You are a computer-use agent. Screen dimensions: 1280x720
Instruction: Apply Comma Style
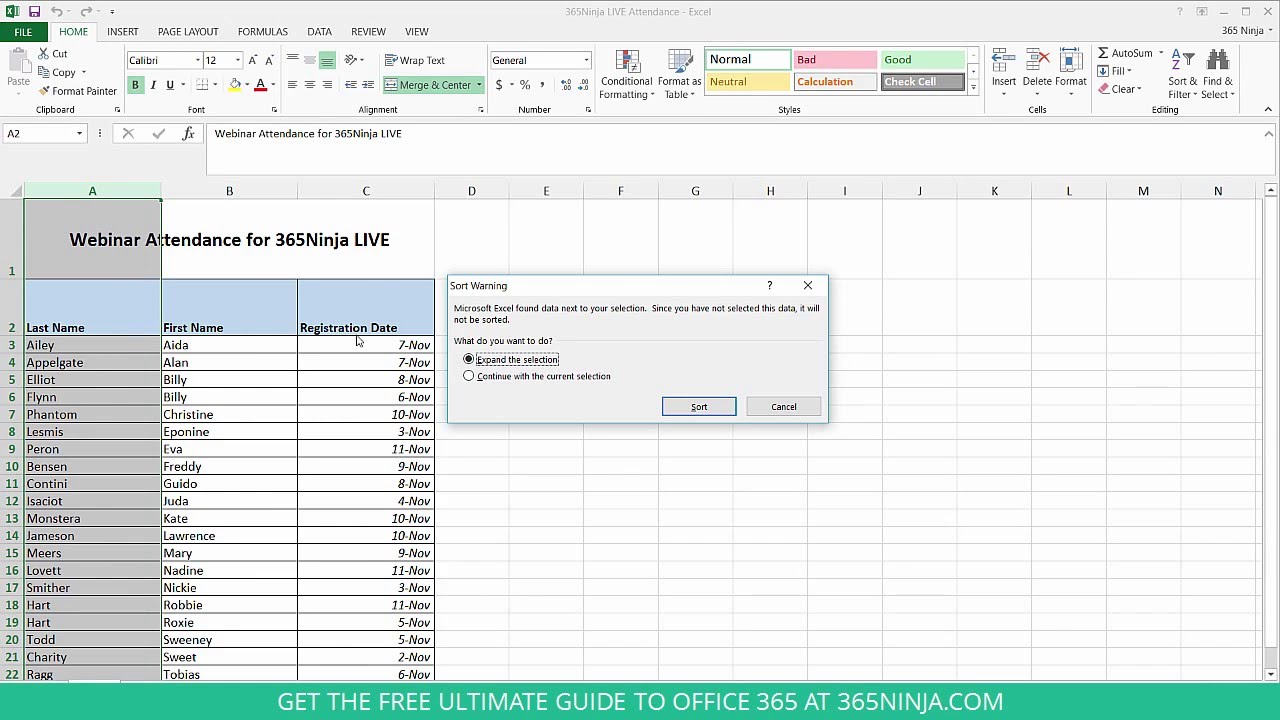[542, 85]
